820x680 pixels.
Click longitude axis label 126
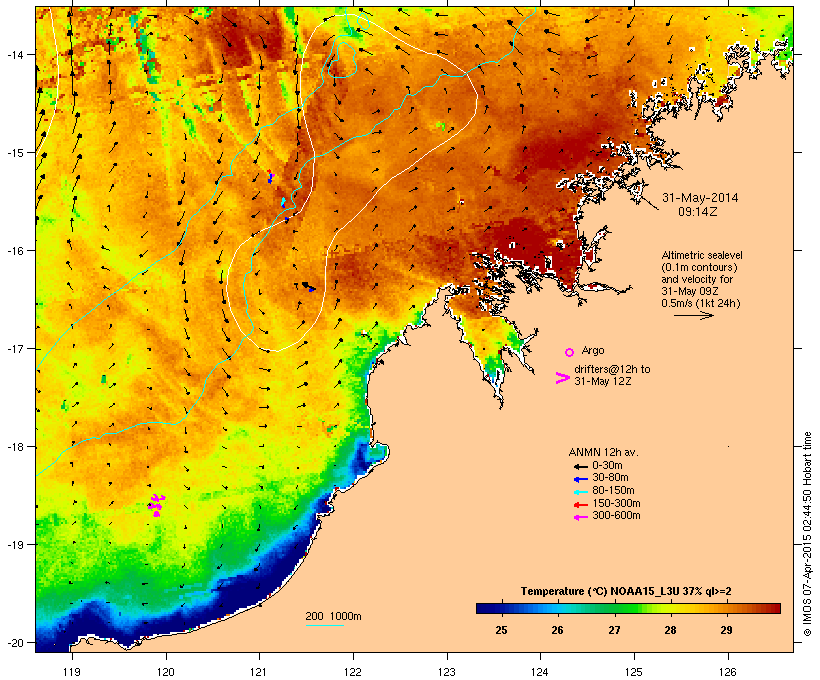(x=727, y=672)
